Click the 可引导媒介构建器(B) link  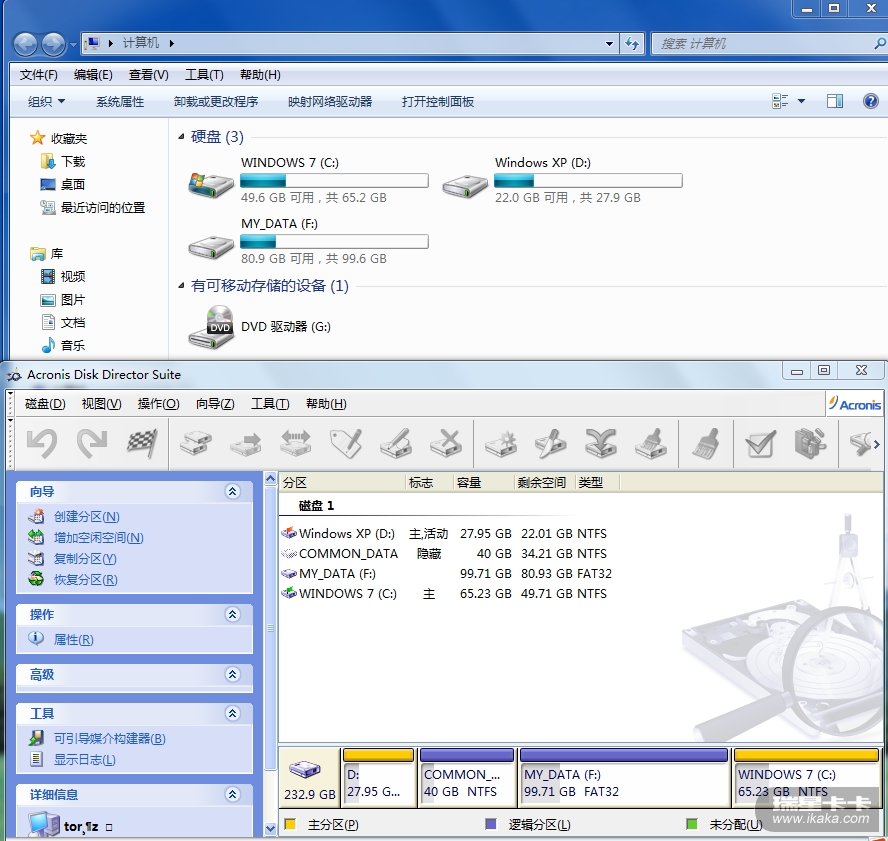[109, 738]
